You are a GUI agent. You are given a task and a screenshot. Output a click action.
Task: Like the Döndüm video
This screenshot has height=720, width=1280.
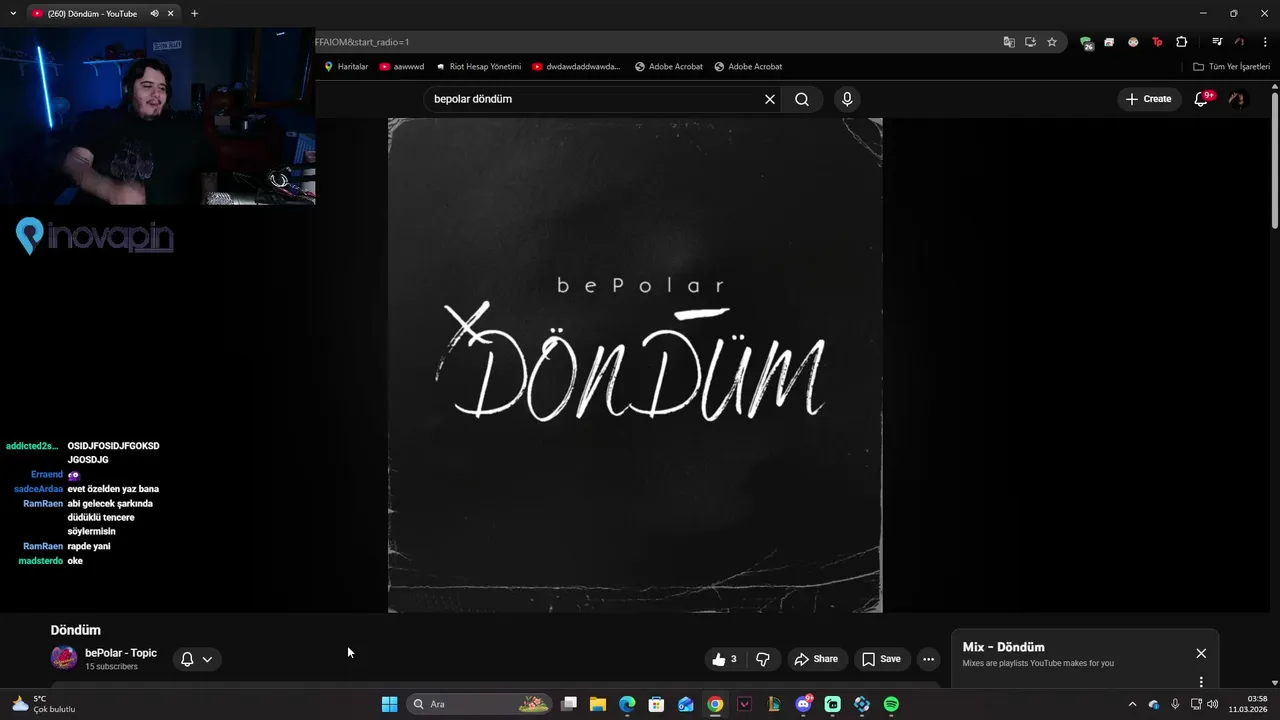725,659
